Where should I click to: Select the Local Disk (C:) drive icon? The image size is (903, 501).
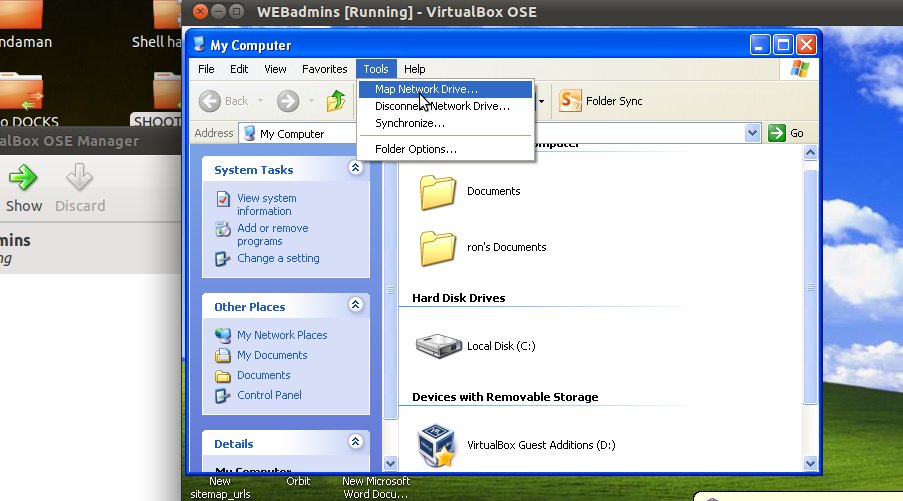[438, 346]
